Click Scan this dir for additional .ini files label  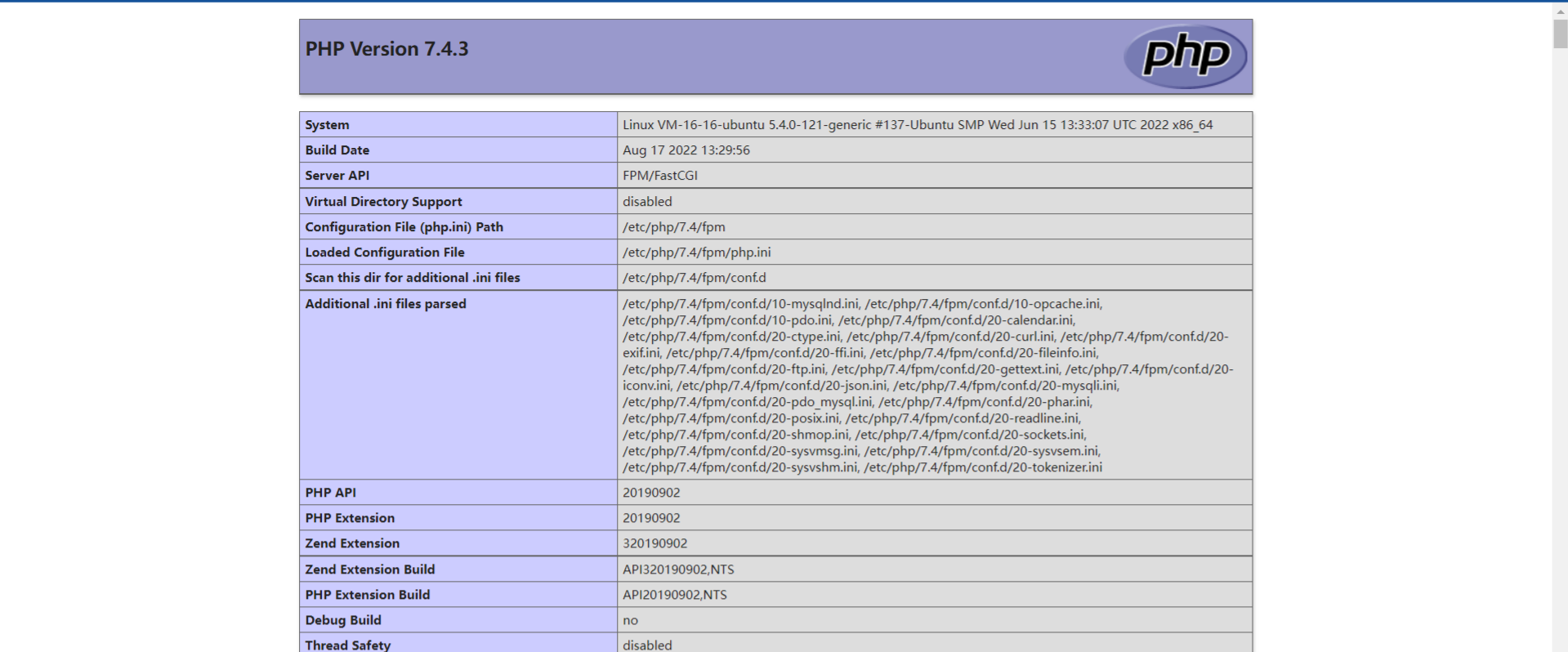point(413,278)
